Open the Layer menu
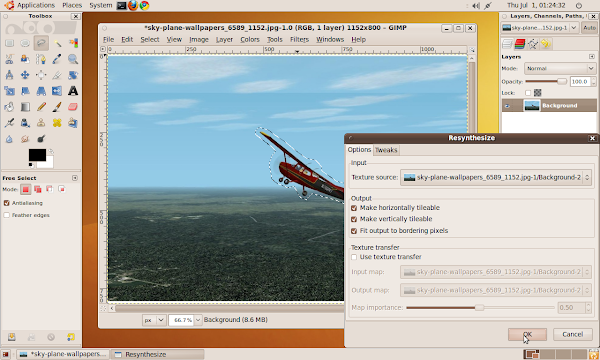Viewport: 600px width, 360px height. pyautogui.click(x=224, y=39)
